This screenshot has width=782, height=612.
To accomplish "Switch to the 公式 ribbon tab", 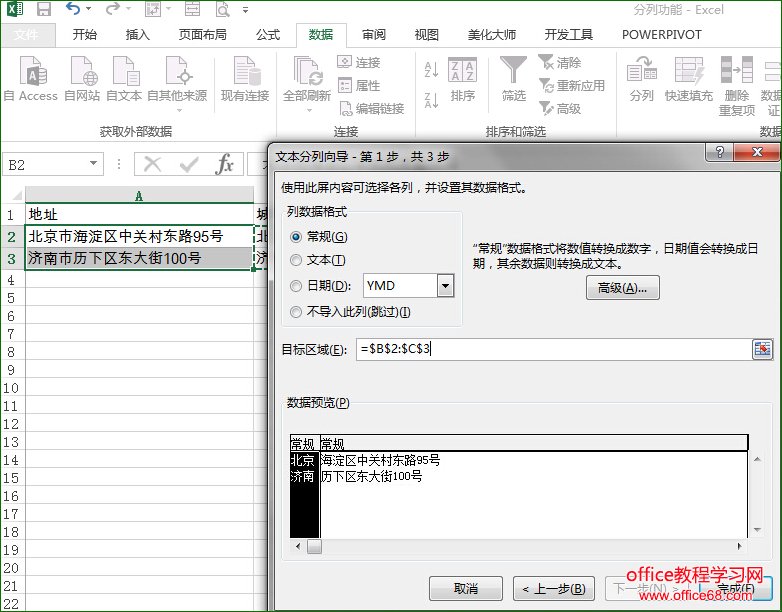I will coord(268,34).
